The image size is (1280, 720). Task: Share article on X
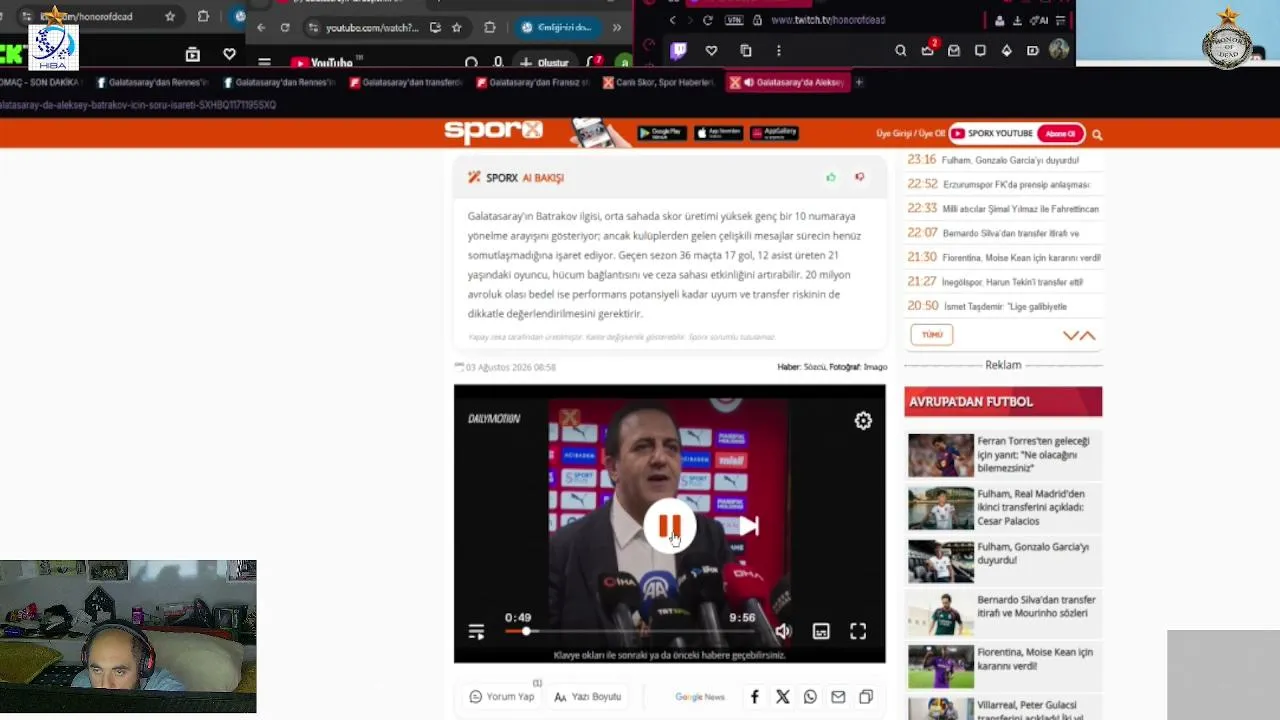(x=783, y=697)
